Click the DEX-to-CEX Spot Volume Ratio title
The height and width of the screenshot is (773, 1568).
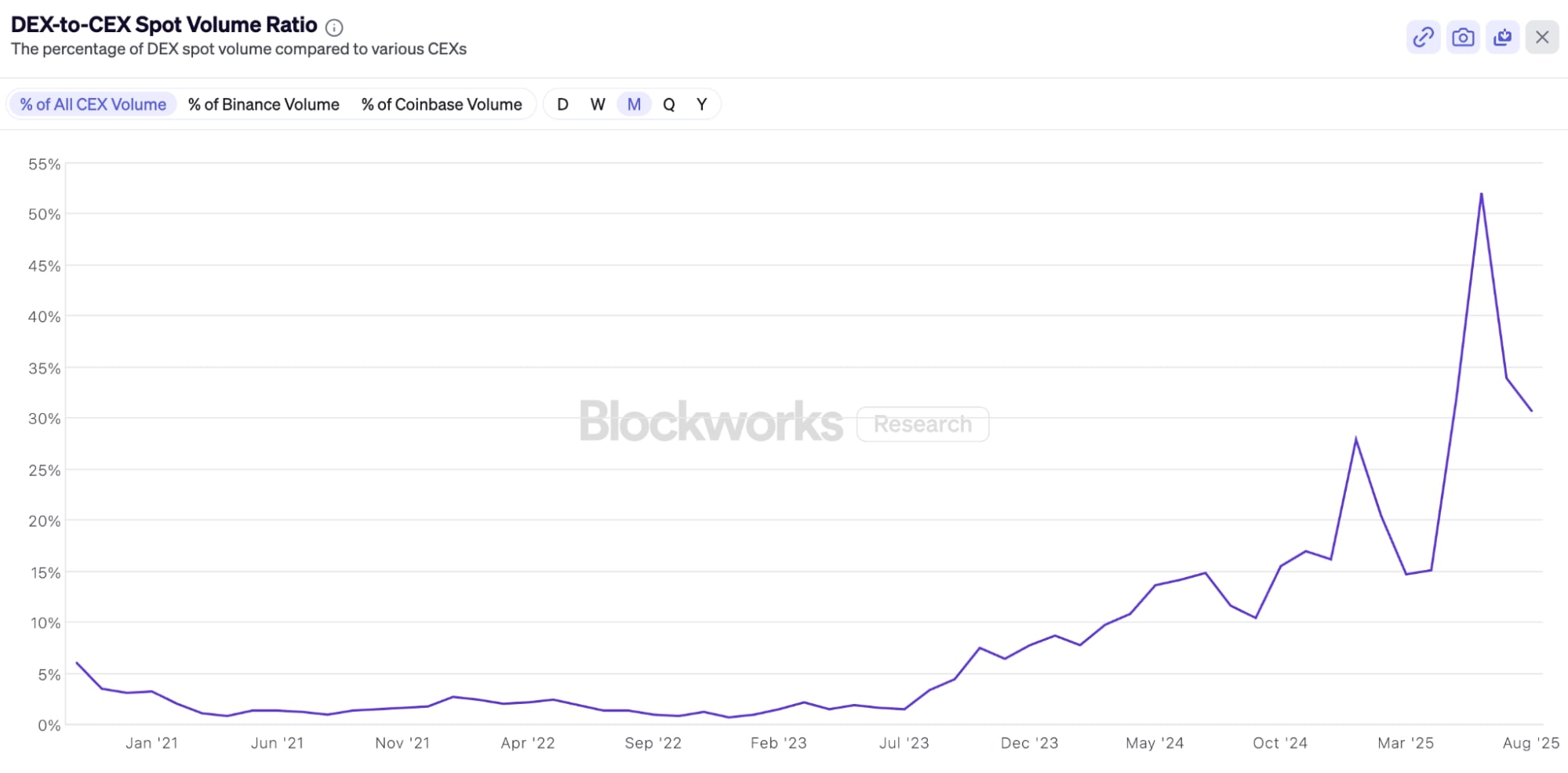coord(164,25)
